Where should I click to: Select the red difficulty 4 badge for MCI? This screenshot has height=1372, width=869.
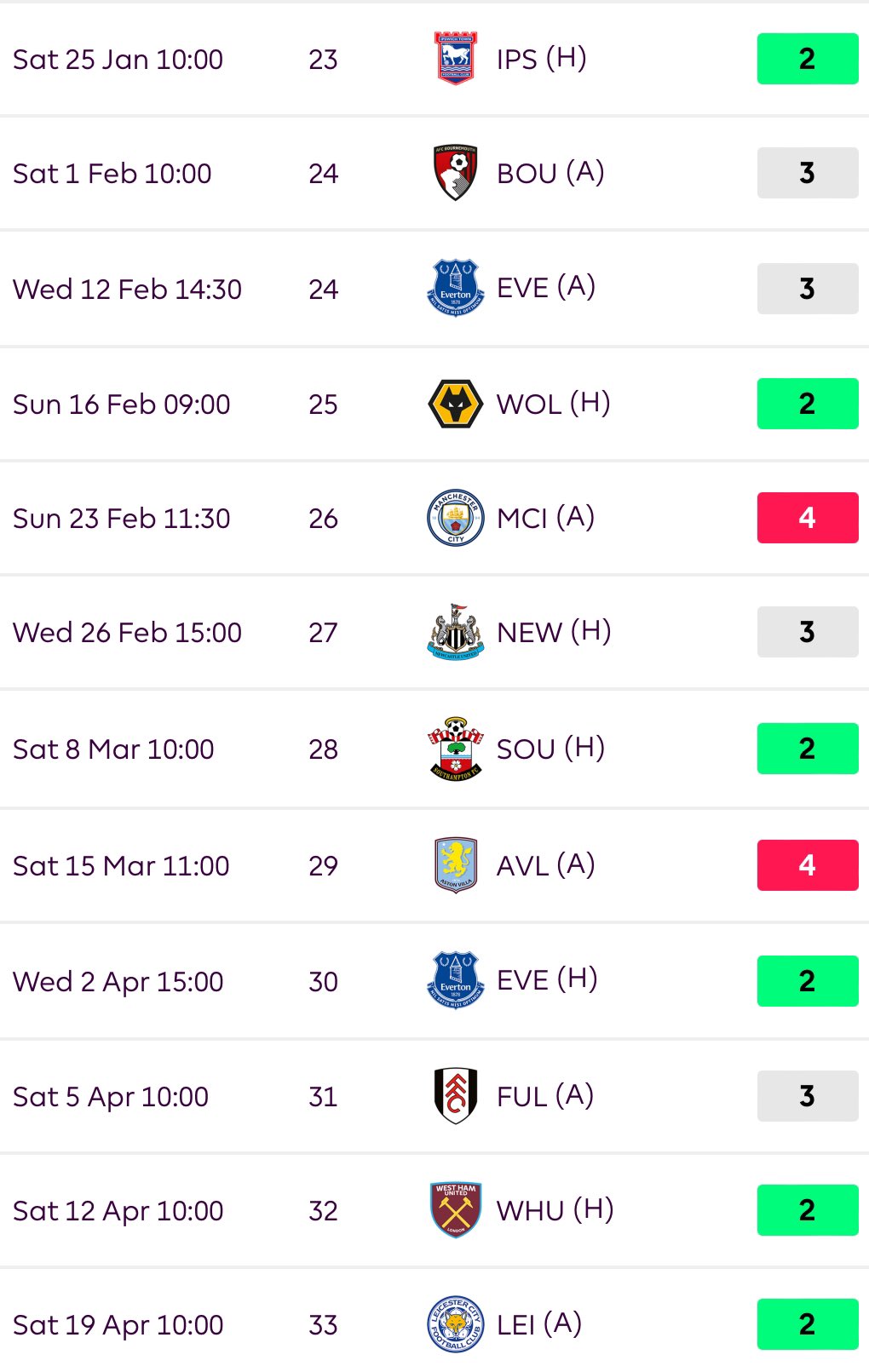(808, 518)
